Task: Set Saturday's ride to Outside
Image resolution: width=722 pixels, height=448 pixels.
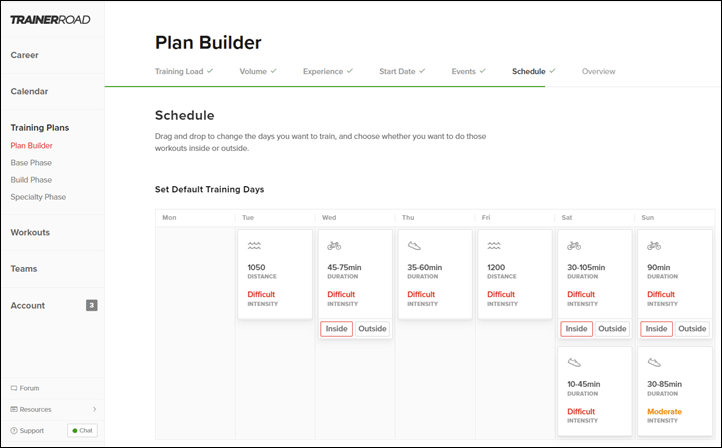Action: [x=612, y=329]
